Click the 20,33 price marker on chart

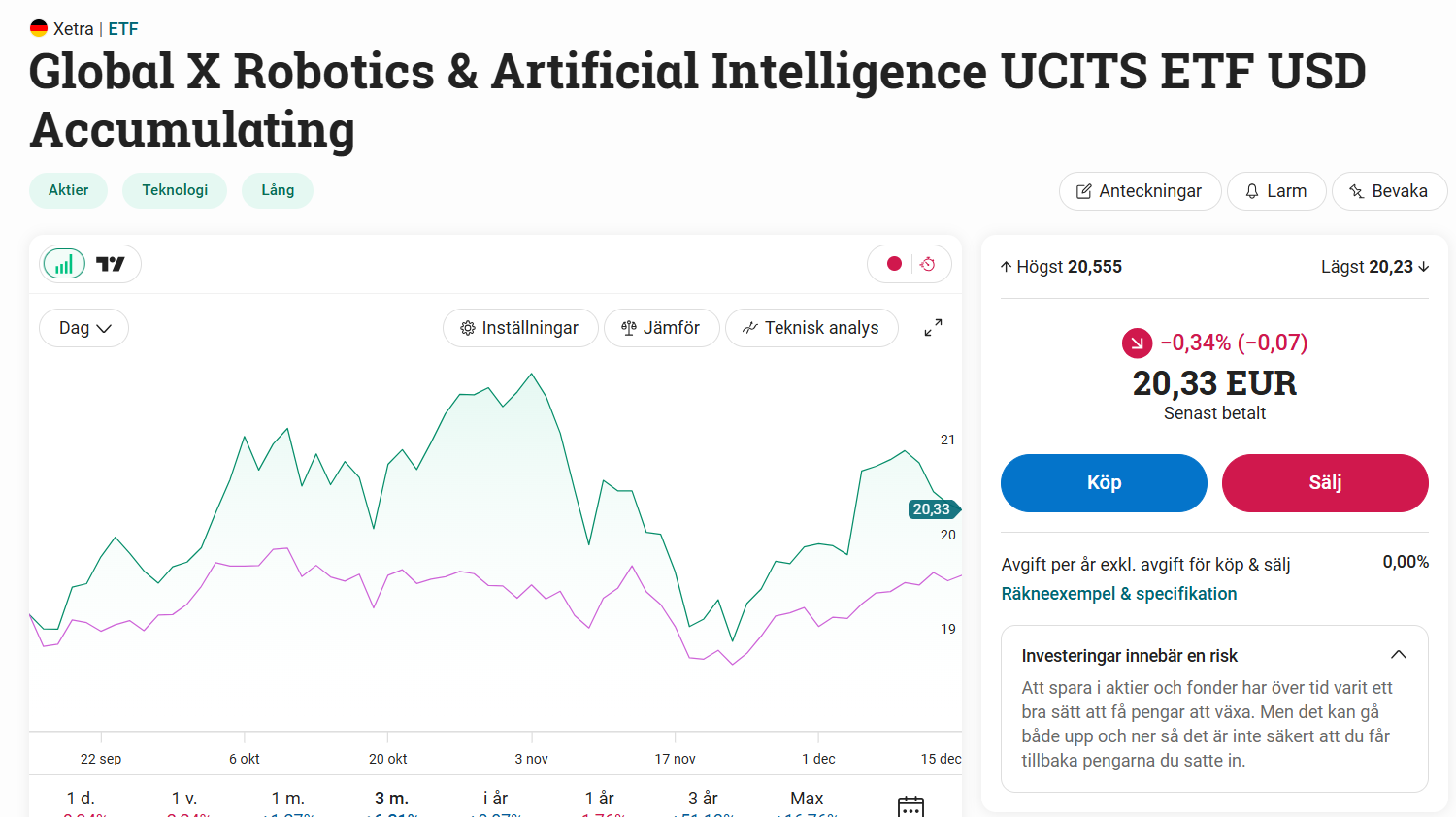[933, 509]
